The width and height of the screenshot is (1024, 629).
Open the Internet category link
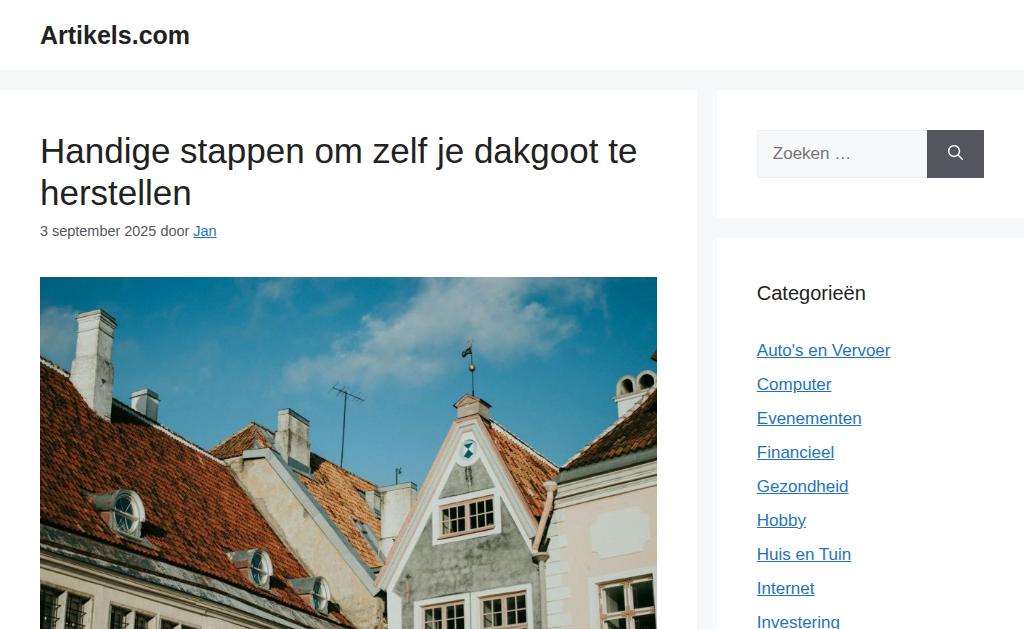pos(785,588)
